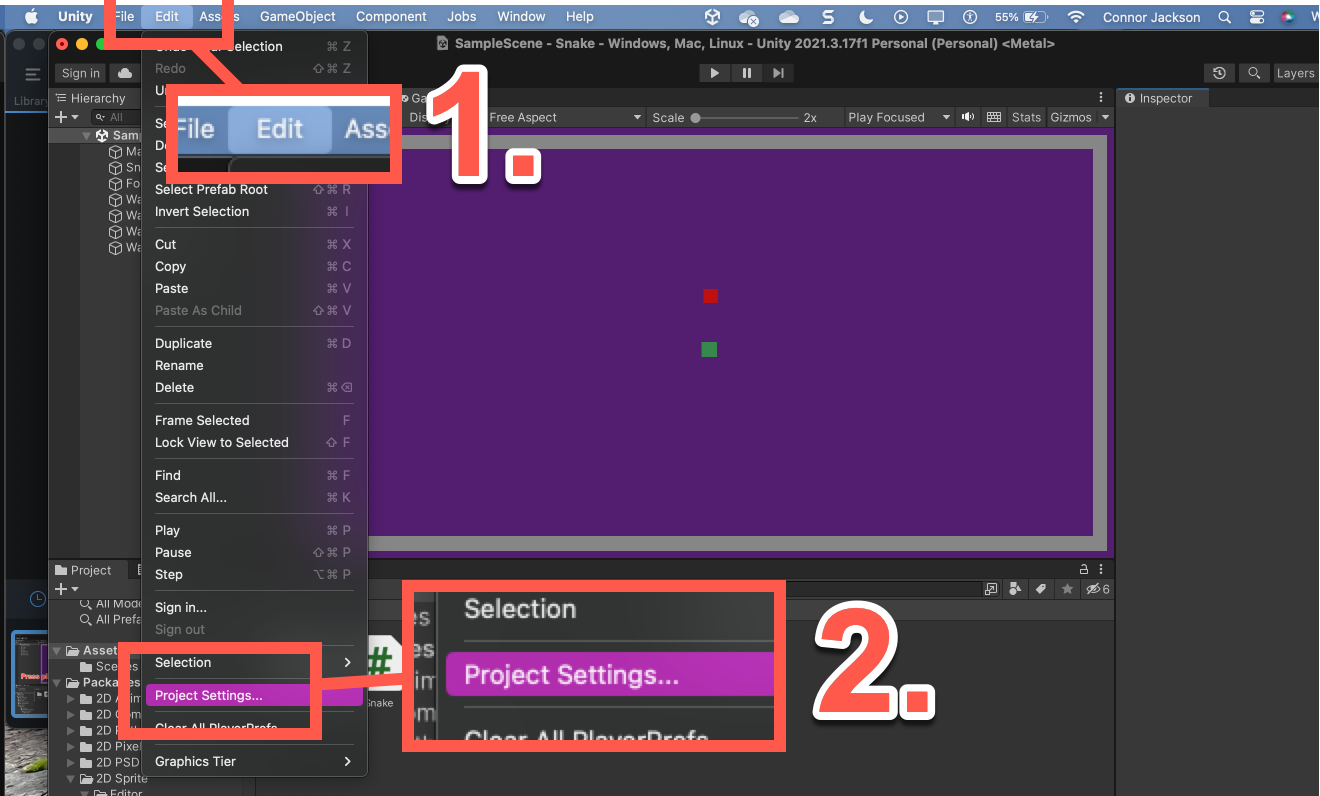The width and height of the screenshot is (1320, 796).
Task: Collapse the Packages folder in Project tree
Action: point(57,682)
